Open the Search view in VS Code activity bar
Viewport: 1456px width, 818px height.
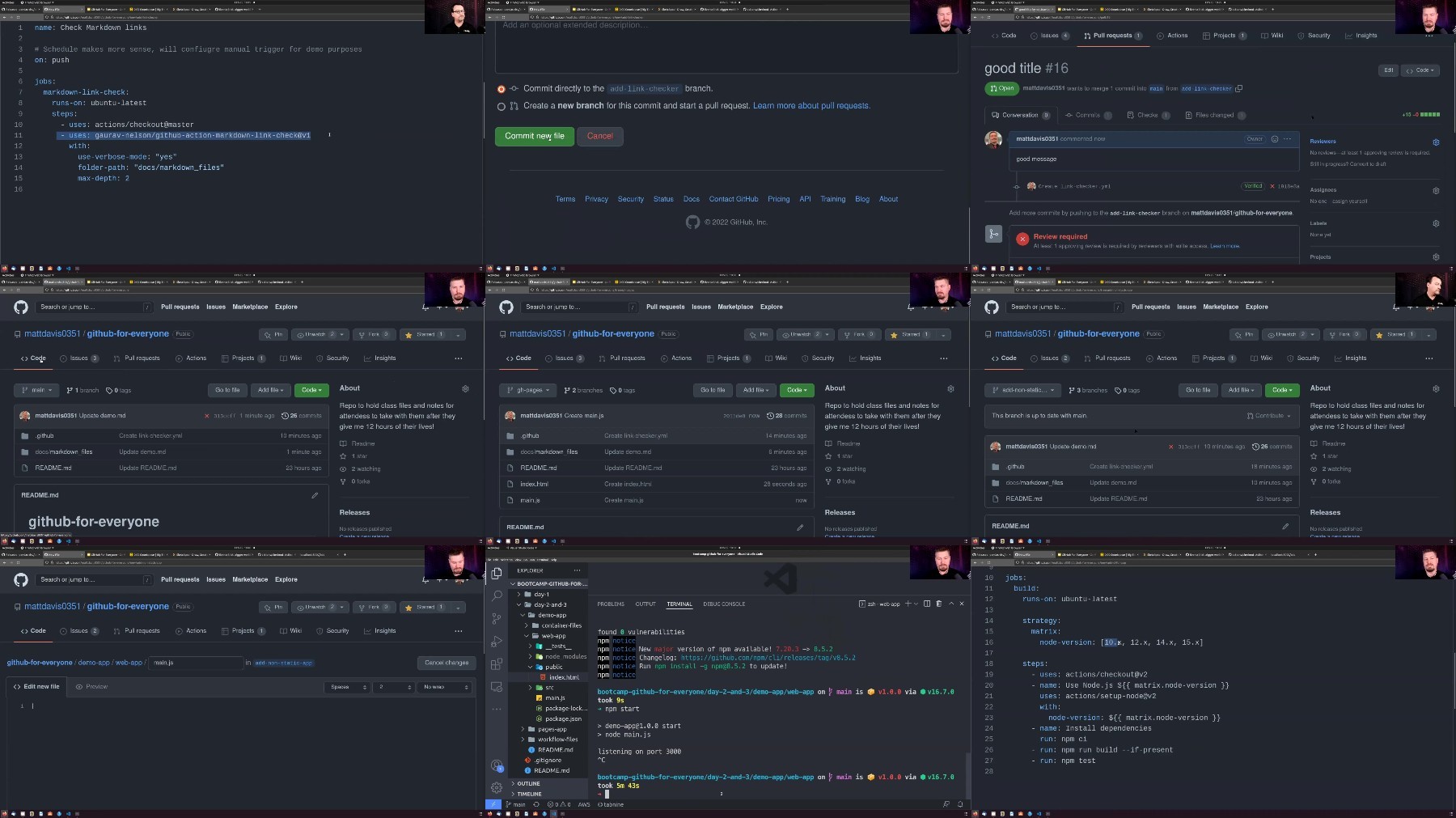[x=497, y=595]
